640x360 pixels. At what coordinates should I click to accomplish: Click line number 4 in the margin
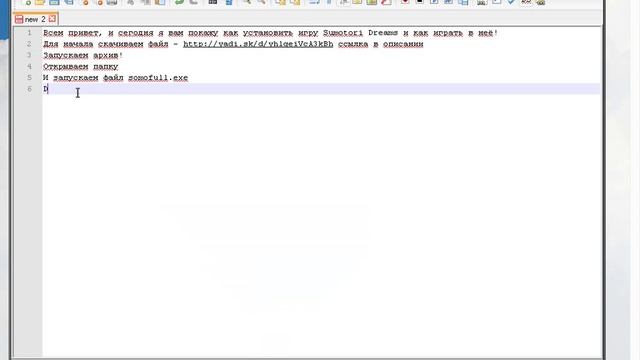tap(29, 66)
